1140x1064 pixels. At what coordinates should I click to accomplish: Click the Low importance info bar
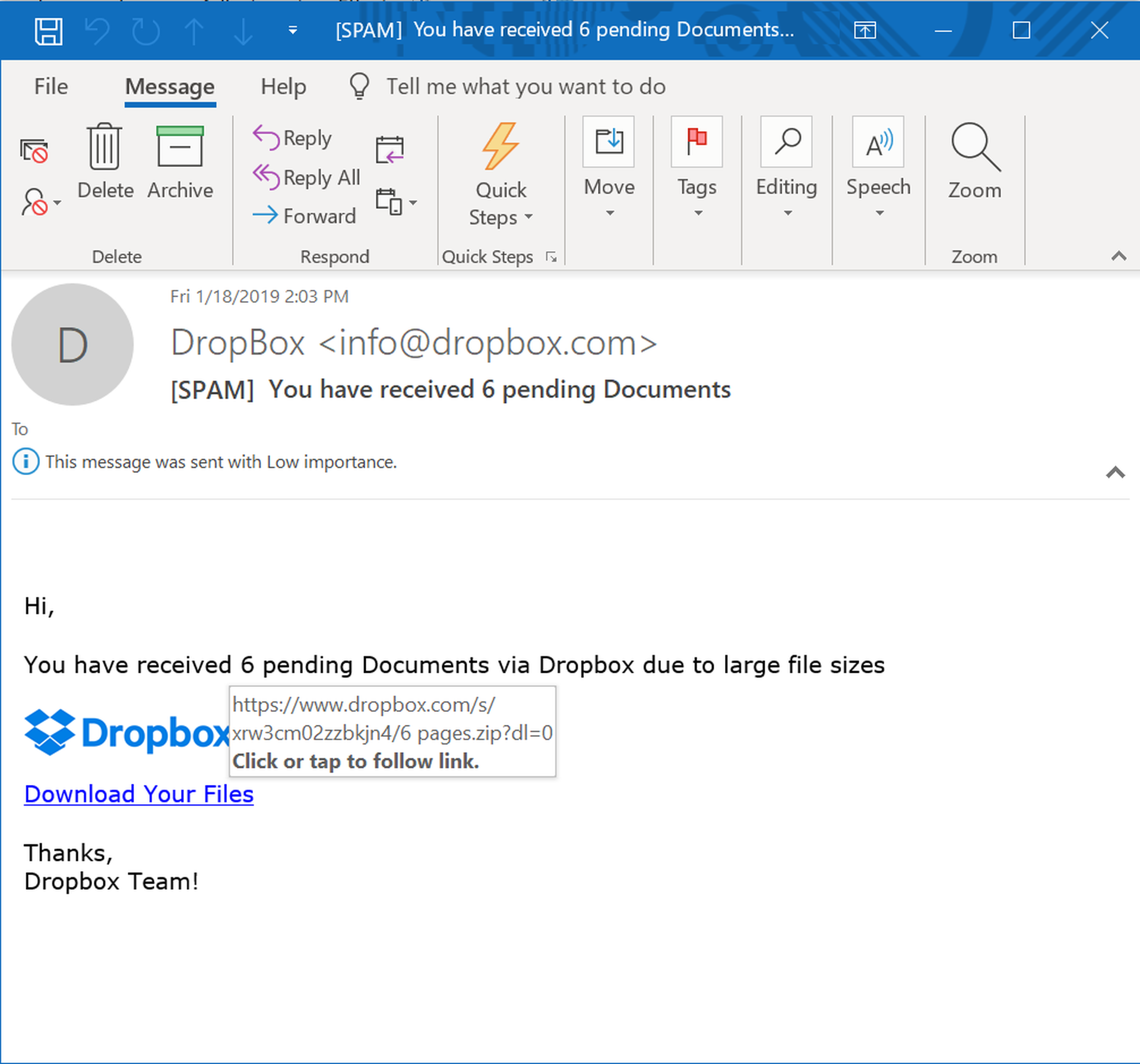(x=205, y=462)
